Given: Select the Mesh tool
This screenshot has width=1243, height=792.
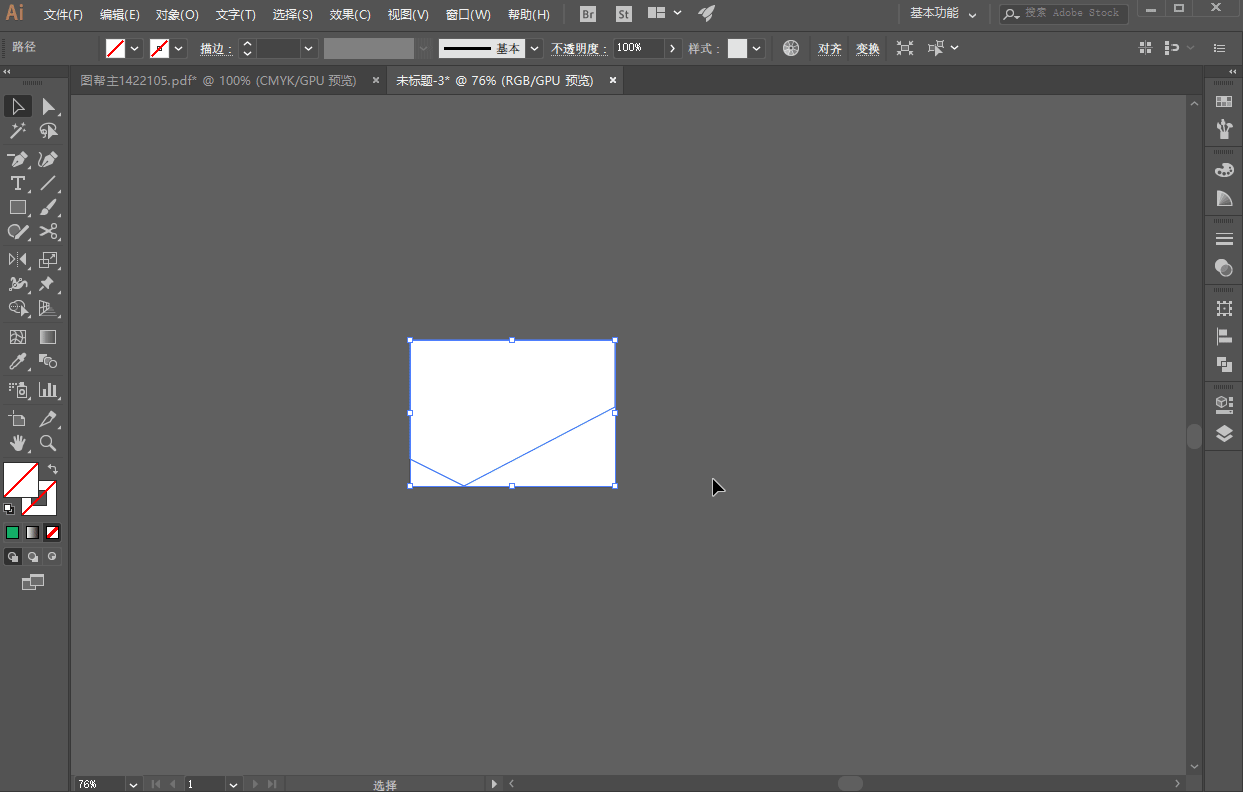Looking at the screenshot, I should click(18, 337).
